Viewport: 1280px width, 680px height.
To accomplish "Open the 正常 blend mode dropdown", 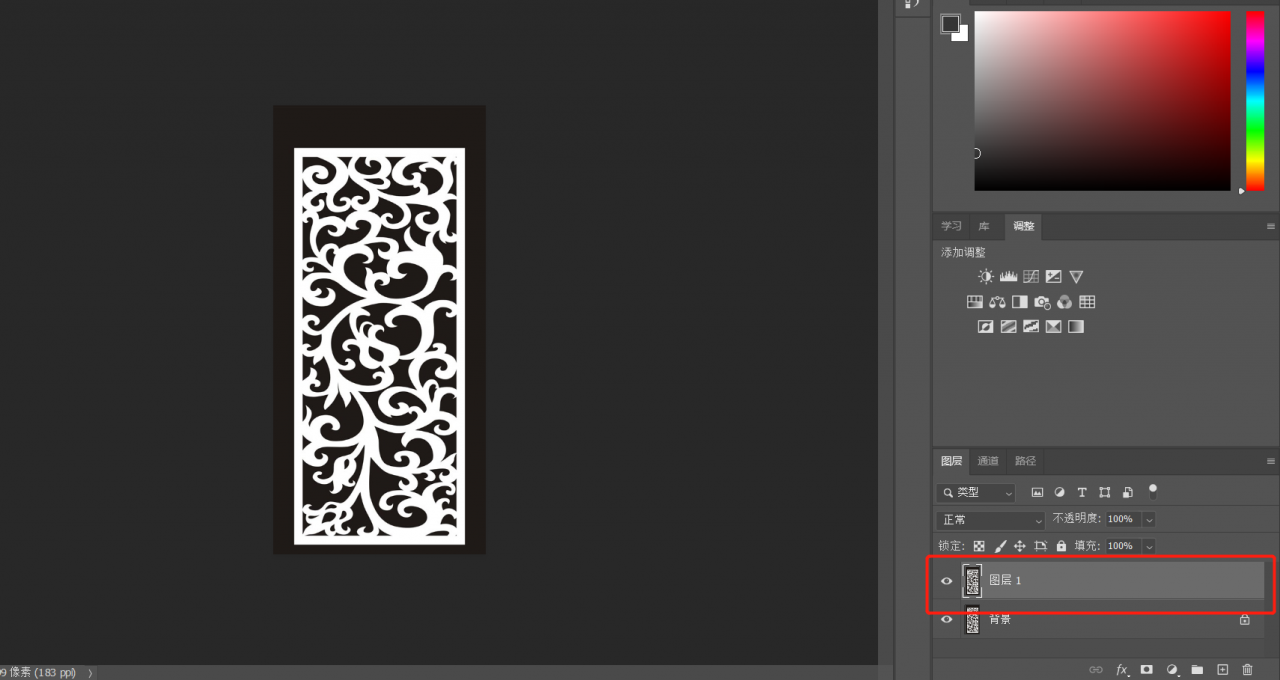I will (991, 520).
